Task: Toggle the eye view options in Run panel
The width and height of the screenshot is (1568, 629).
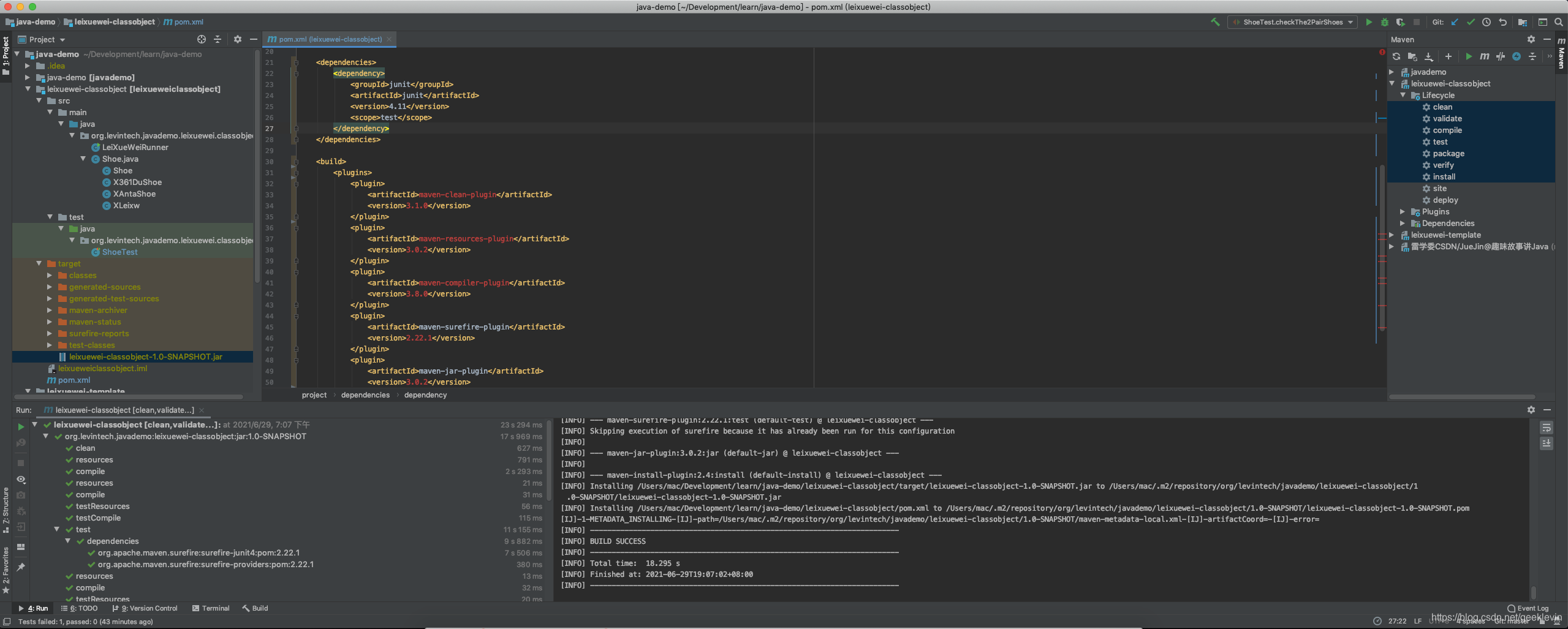Action: tap(21, 480)
